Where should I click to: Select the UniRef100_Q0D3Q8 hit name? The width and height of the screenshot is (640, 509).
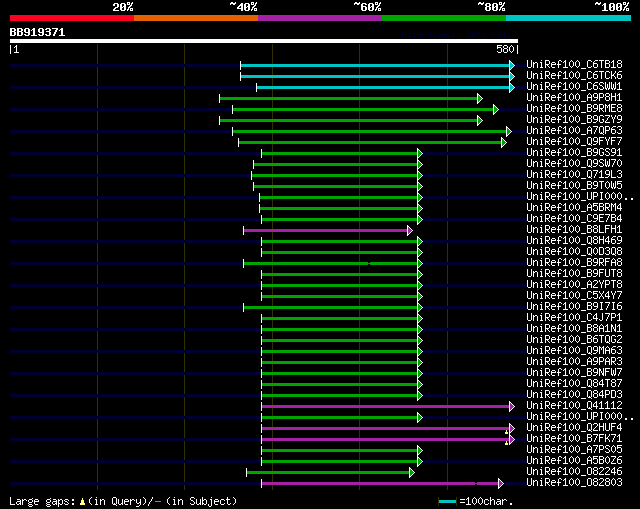[574, 251]
